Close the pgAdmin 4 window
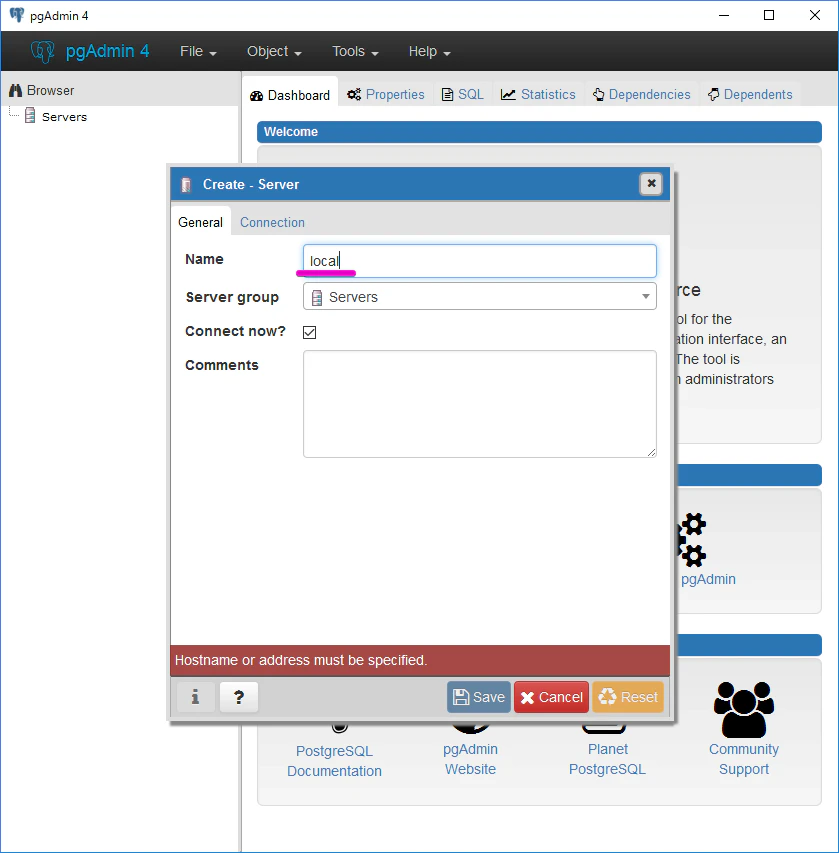The width and height of the screenshot is (839, 853). [815, 15]
